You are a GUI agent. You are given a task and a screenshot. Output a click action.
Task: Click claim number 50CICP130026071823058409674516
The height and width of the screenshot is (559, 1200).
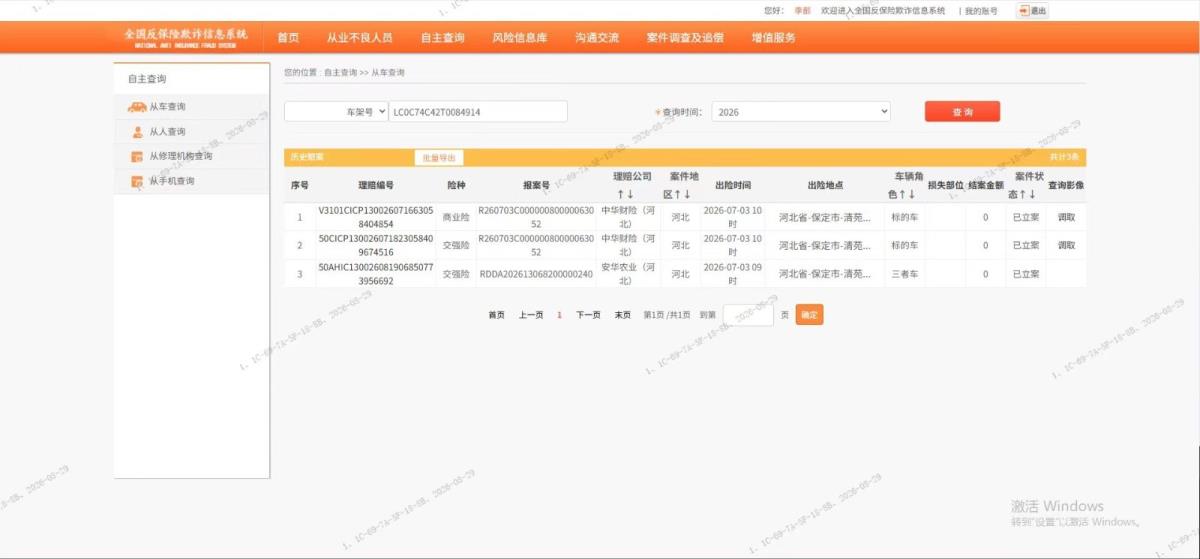click(376, 245)
